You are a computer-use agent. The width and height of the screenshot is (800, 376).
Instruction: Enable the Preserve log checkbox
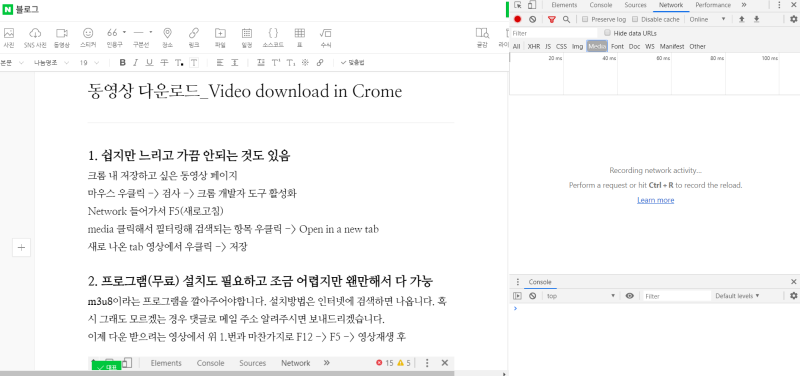[585, 19]
